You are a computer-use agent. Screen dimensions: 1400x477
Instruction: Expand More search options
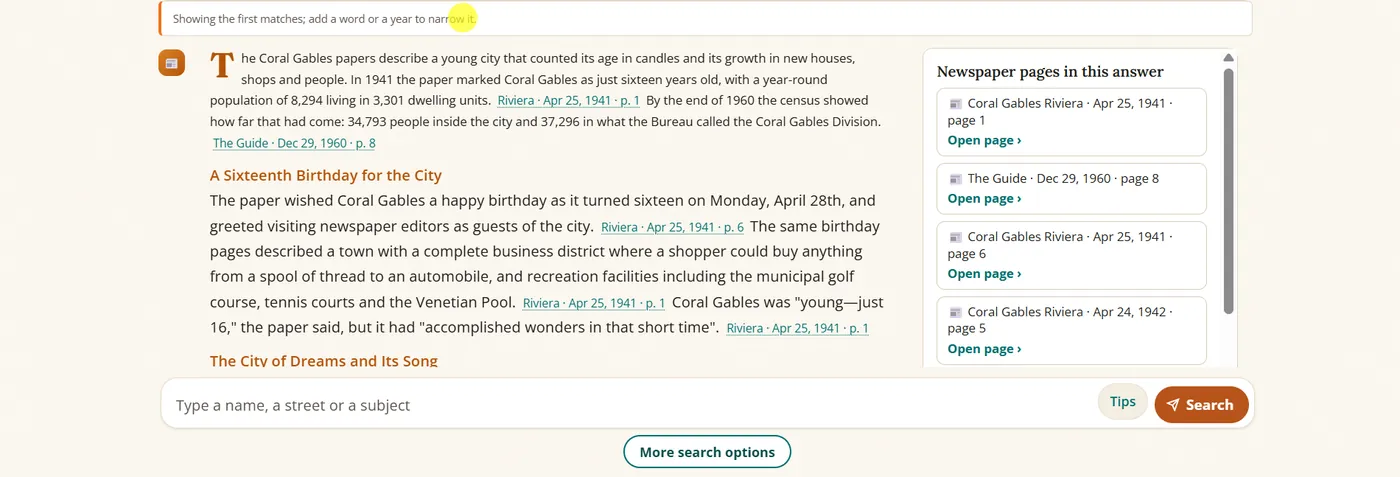tap(707, 452)
